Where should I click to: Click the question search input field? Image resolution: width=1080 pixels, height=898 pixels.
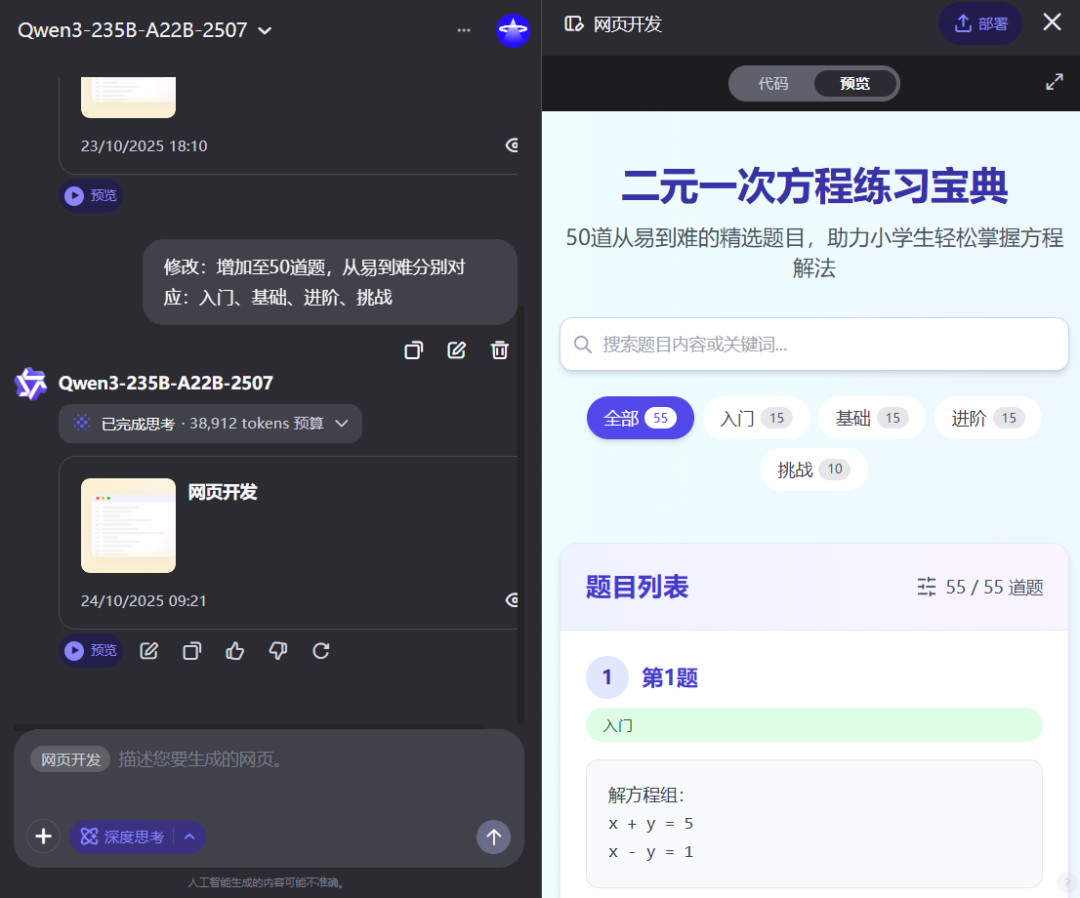coord(813,344)
